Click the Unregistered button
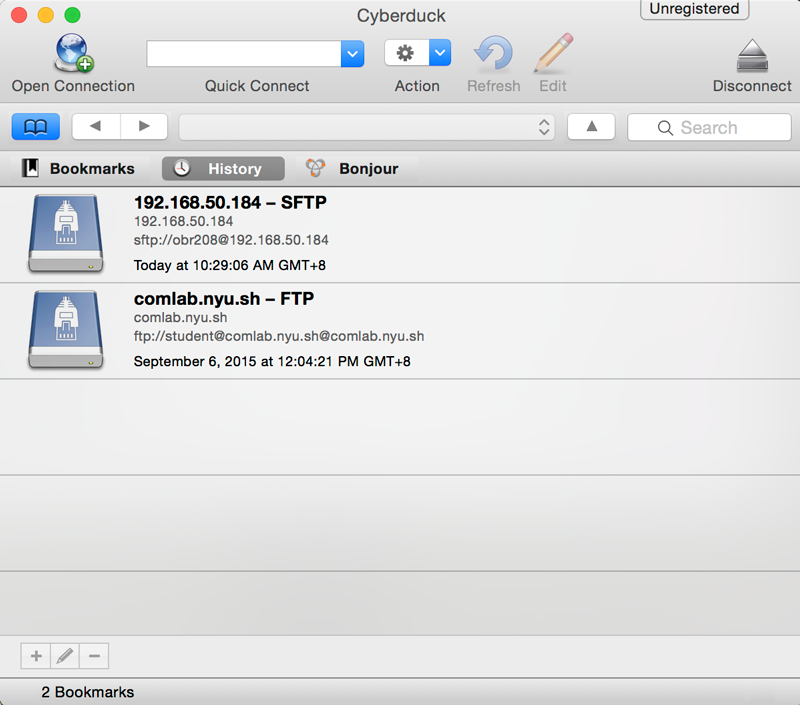The image size is (800, 705). coord(694,9)
